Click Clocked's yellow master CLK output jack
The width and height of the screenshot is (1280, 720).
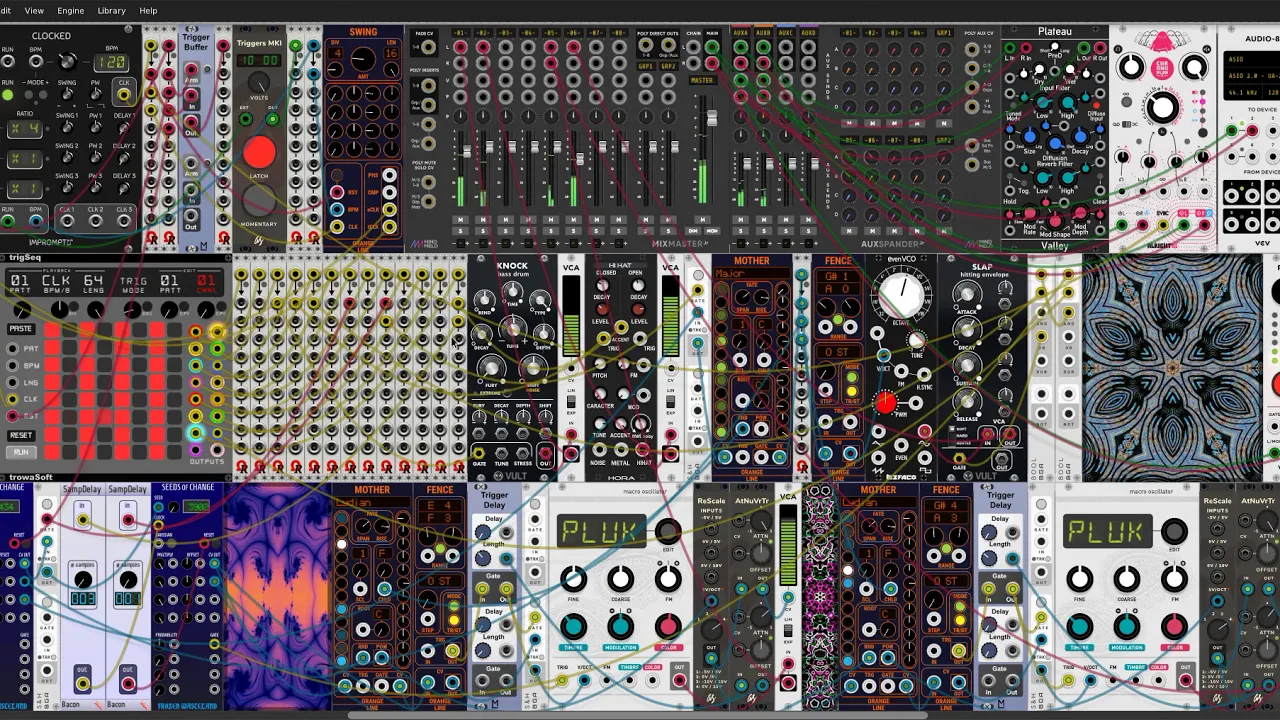[124, 94]
